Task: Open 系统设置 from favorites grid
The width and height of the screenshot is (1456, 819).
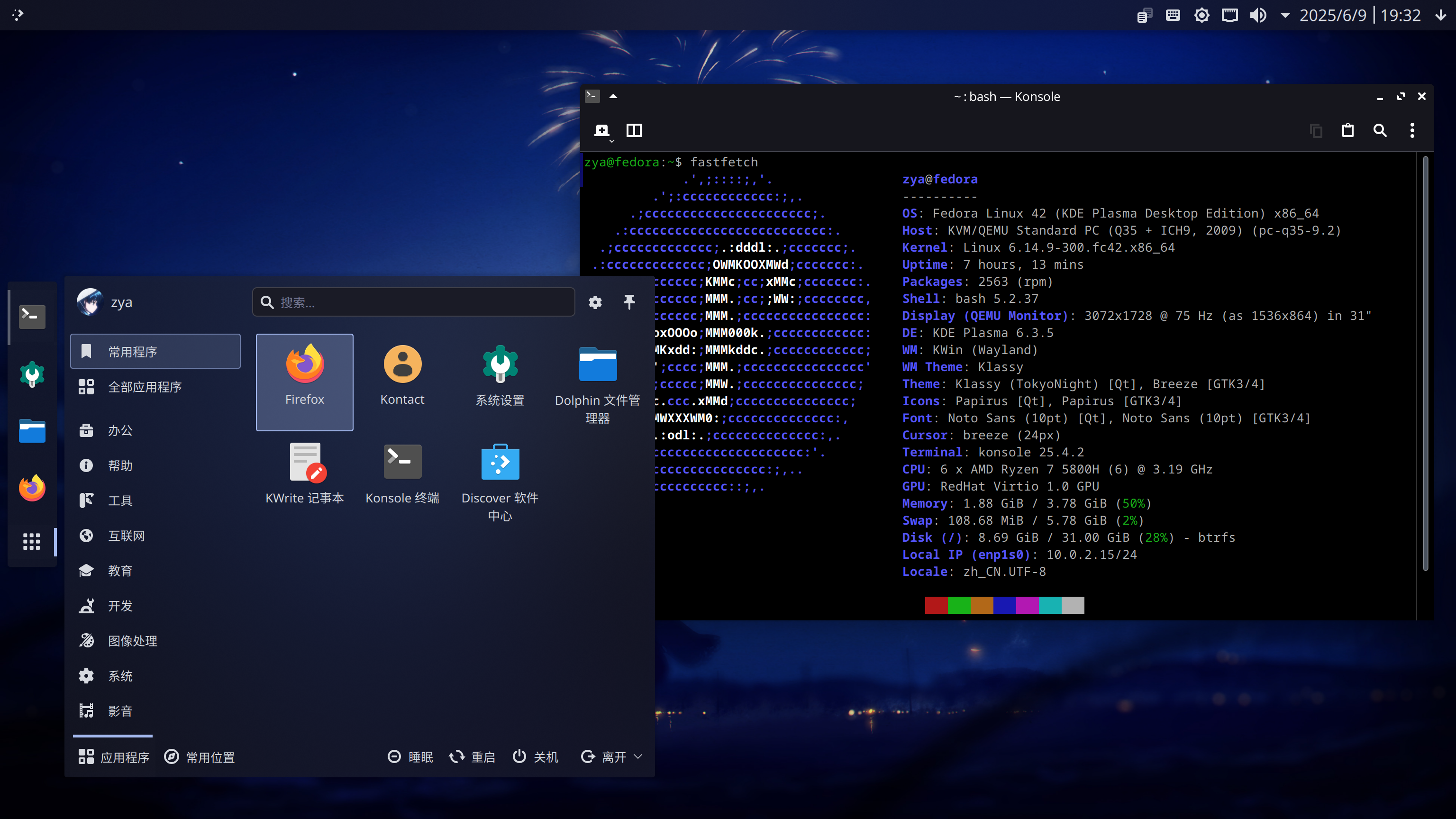Action: point(500,382)
